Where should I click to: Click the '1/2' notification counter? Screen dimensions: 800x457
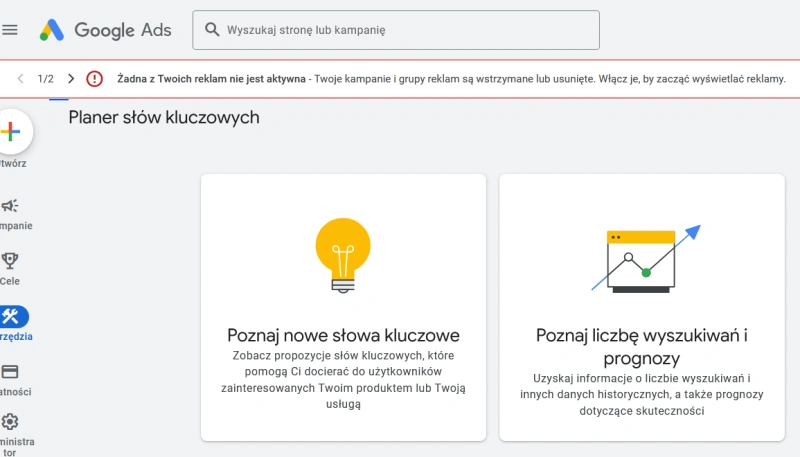[x=45, y=79]
